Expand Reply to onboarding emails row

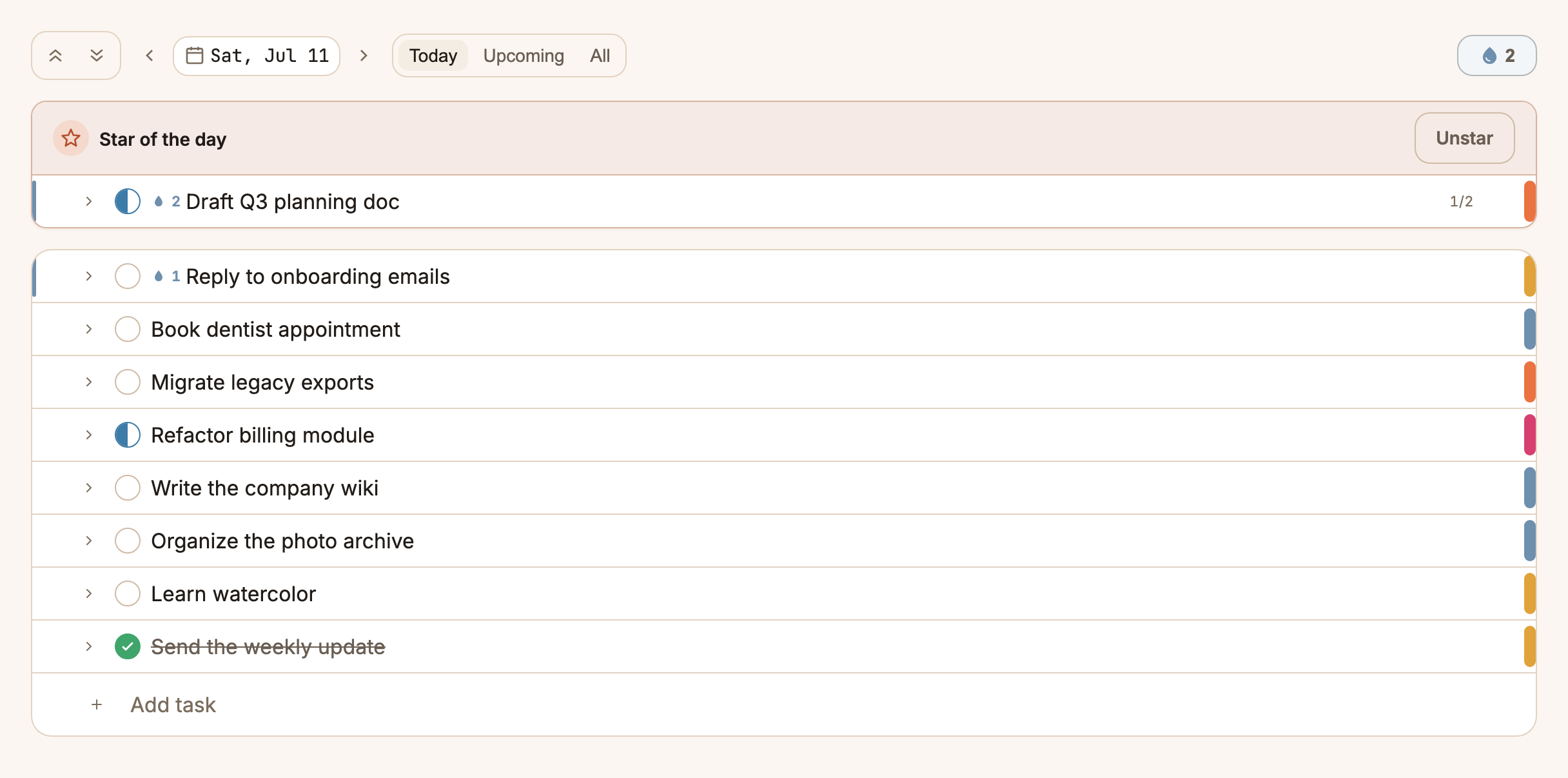point(89,276)
